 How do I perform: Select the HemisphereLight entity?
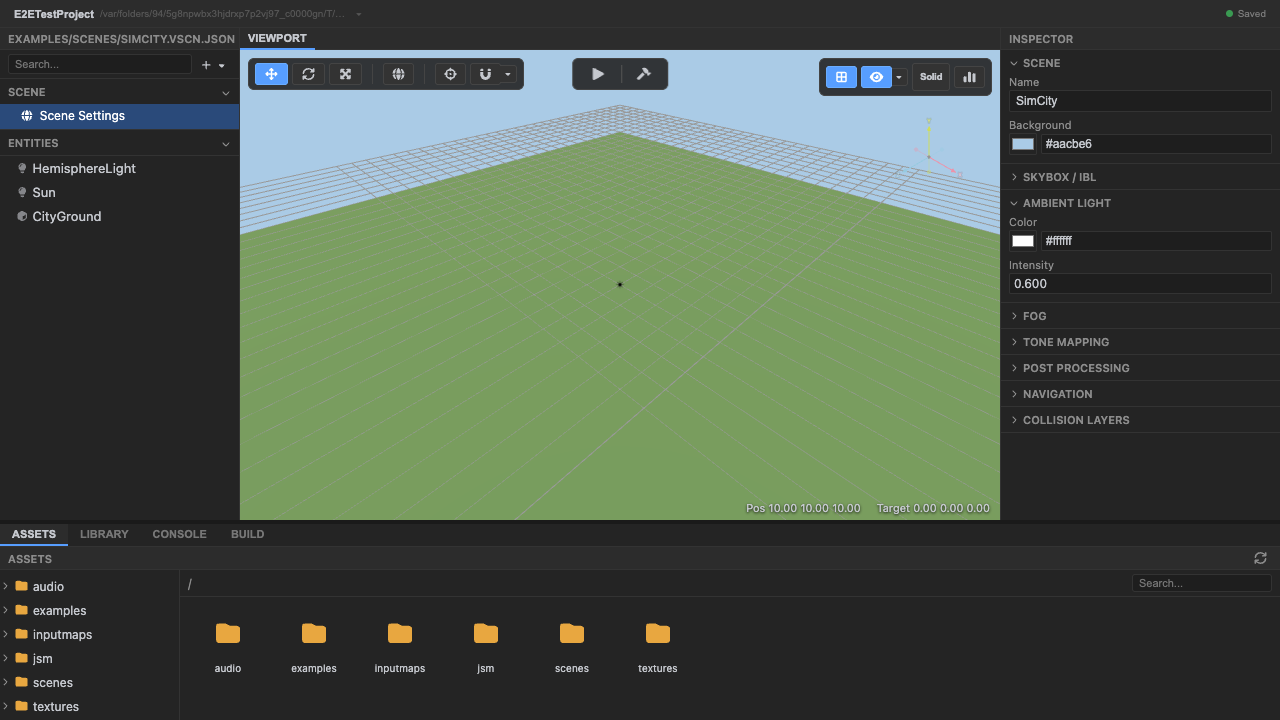coord(120,169)
